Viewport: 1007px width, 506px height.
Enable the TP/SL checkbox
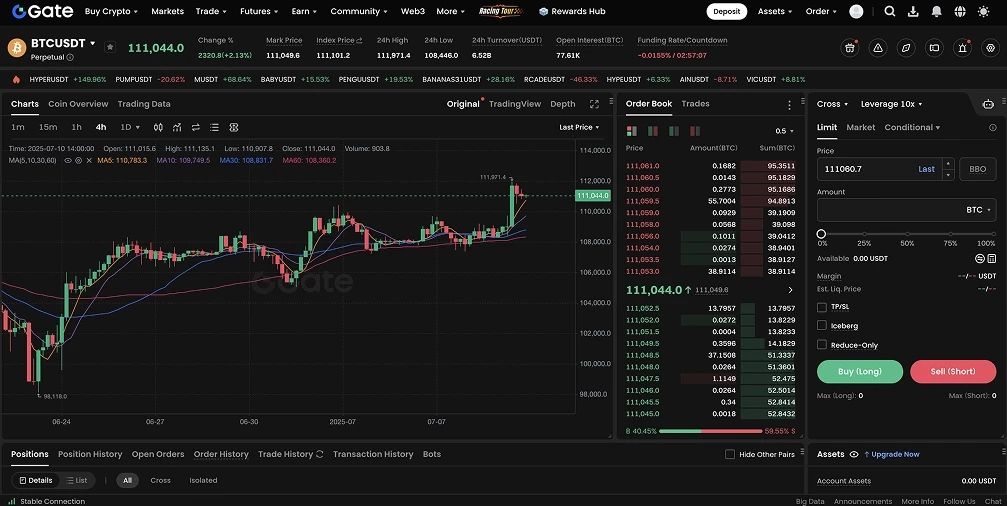tap(822, 307)
